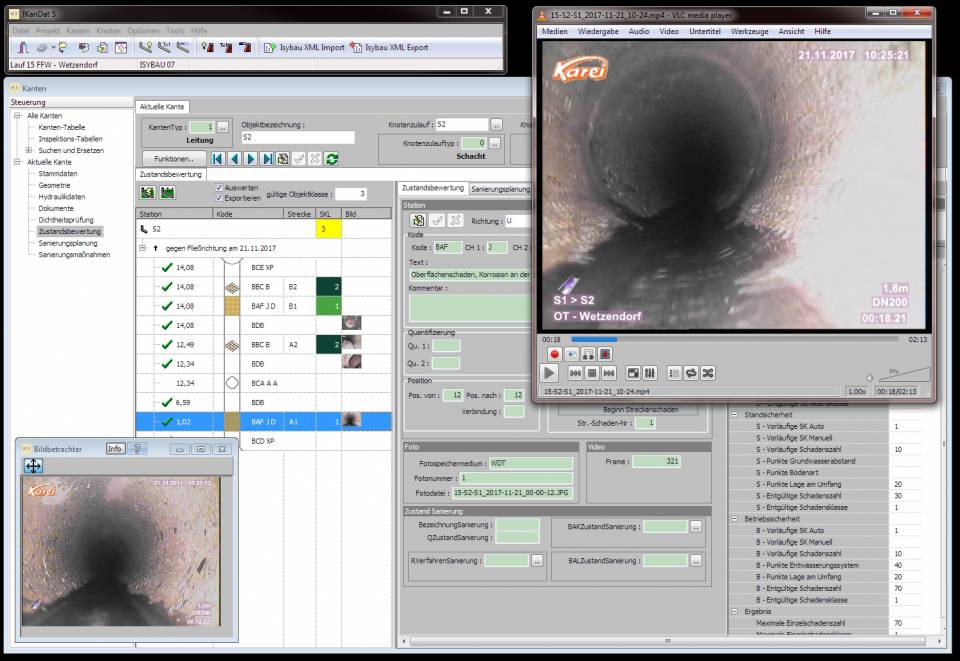Image resolution: width=960 pixels, height=661 pixels.
Task: Click the third pipe icon in IKanDat toolbar
Action: [182, 47]
